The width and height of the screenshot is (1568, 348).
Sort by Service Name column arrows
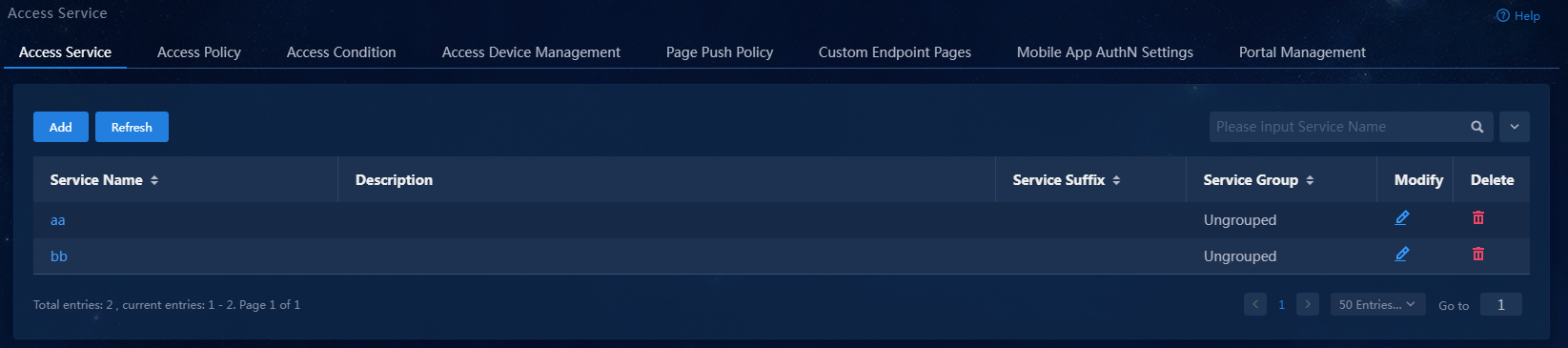point(154,180)
